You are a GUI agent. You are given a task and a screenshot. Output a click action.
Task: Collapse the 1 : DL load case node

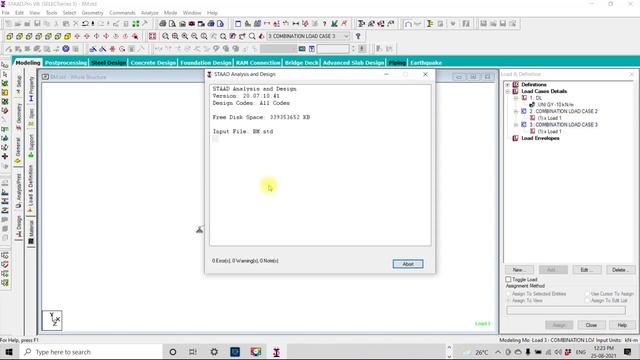(516, 98)
